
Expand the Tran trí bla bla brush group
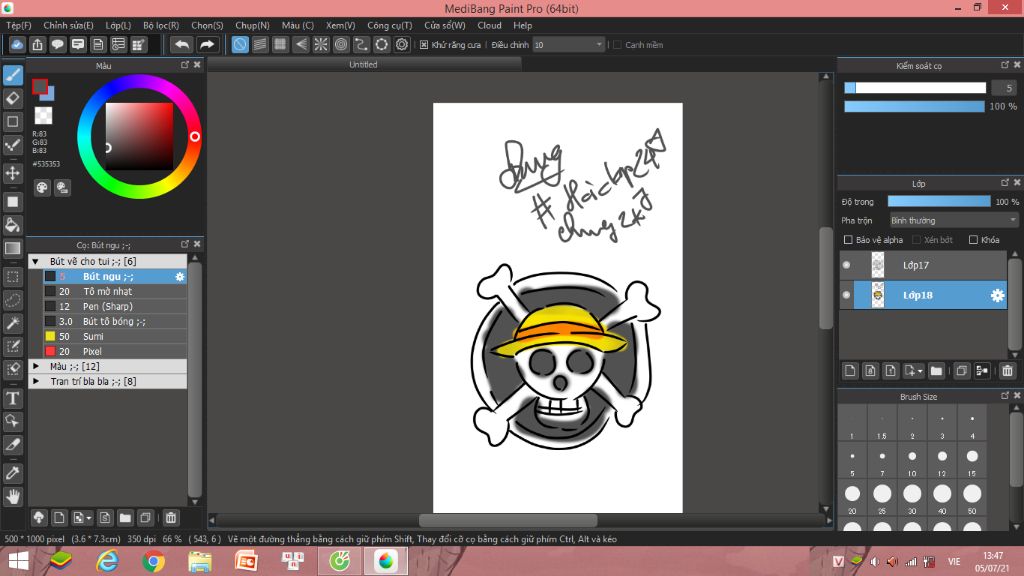(36, 381)
